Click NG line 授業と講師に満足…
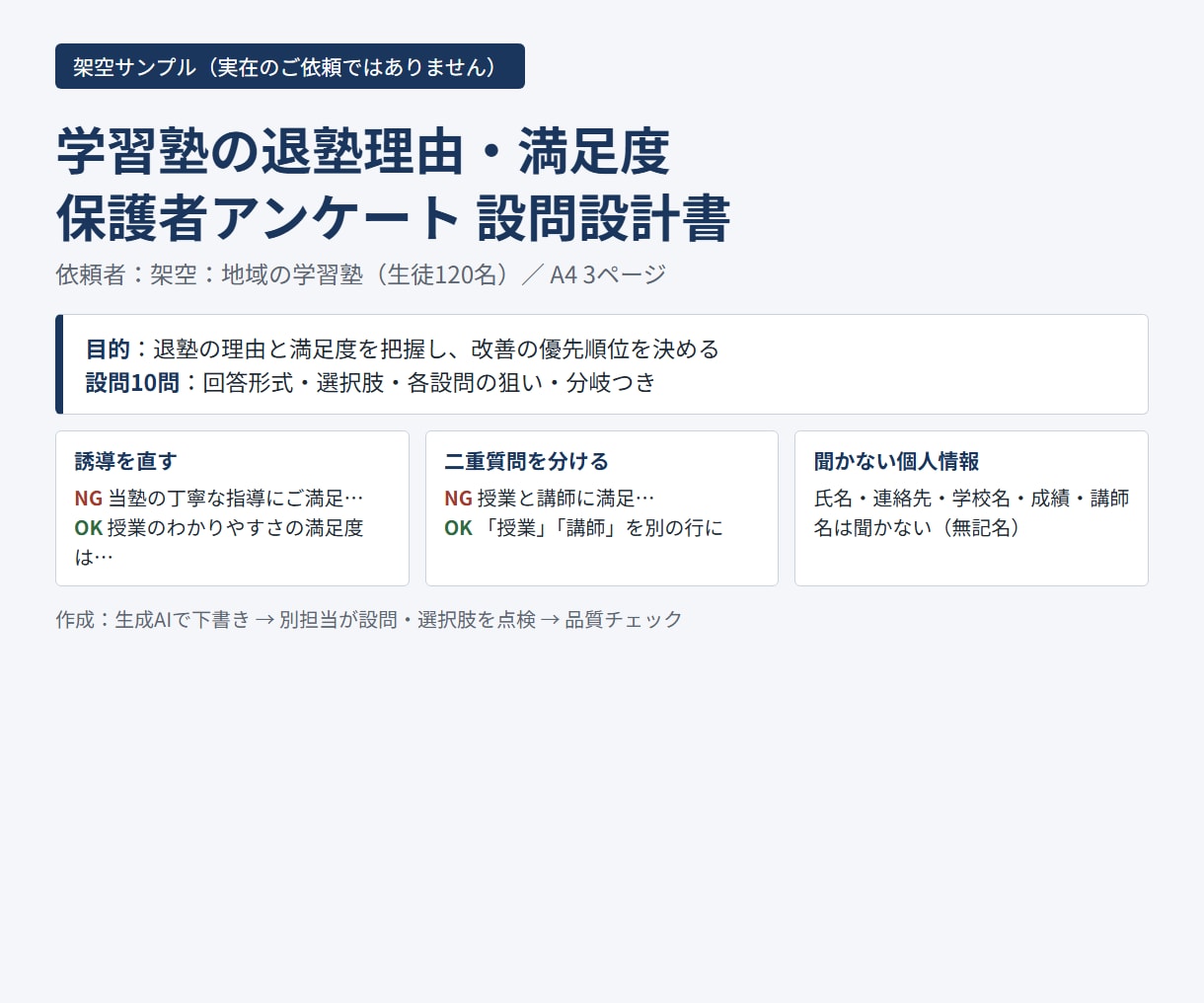This screenshot has height=1003, width=1204. click(549, 499)
